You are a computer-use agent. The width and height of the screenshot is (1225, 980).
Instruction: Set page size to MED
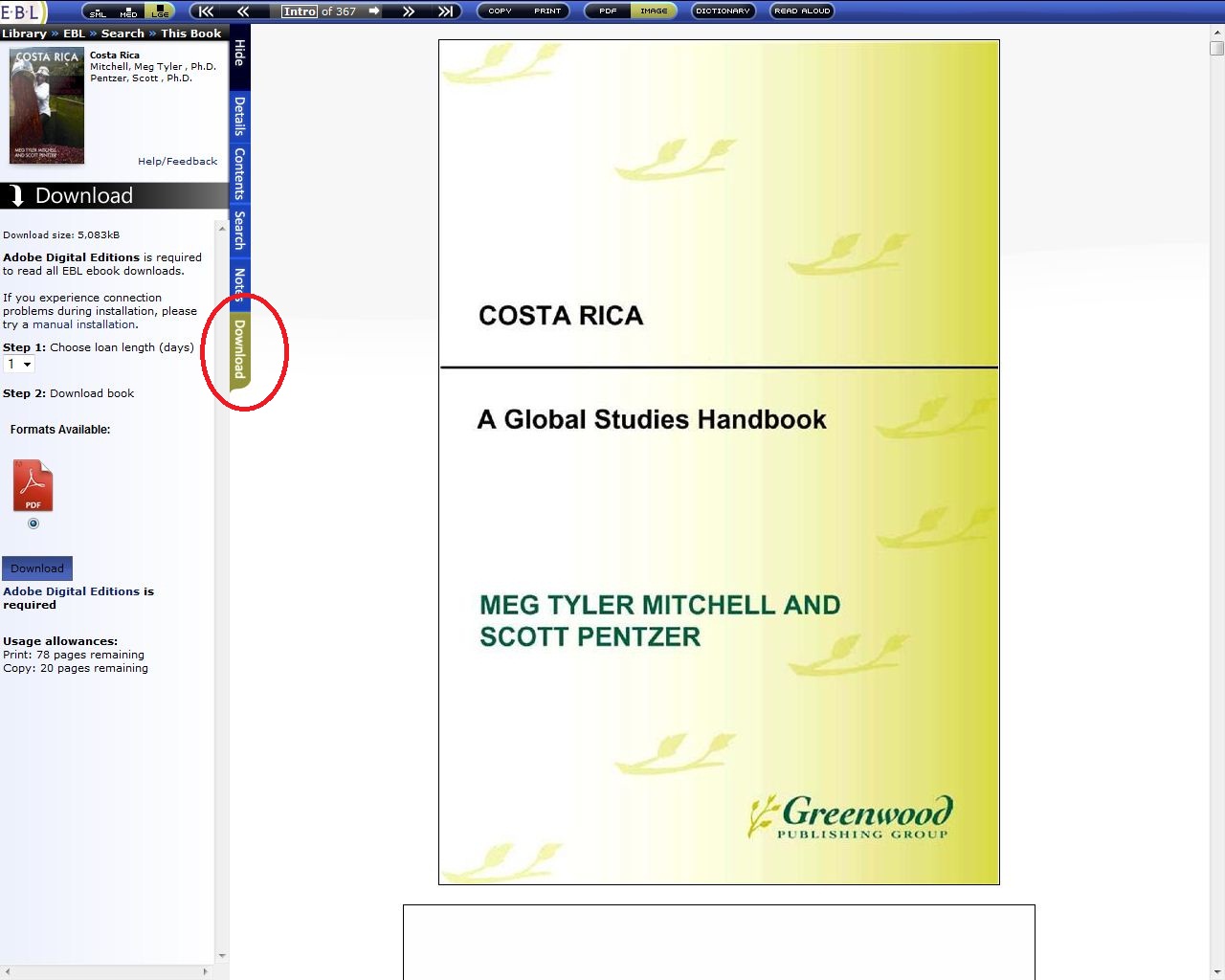[x=129, y=12]
